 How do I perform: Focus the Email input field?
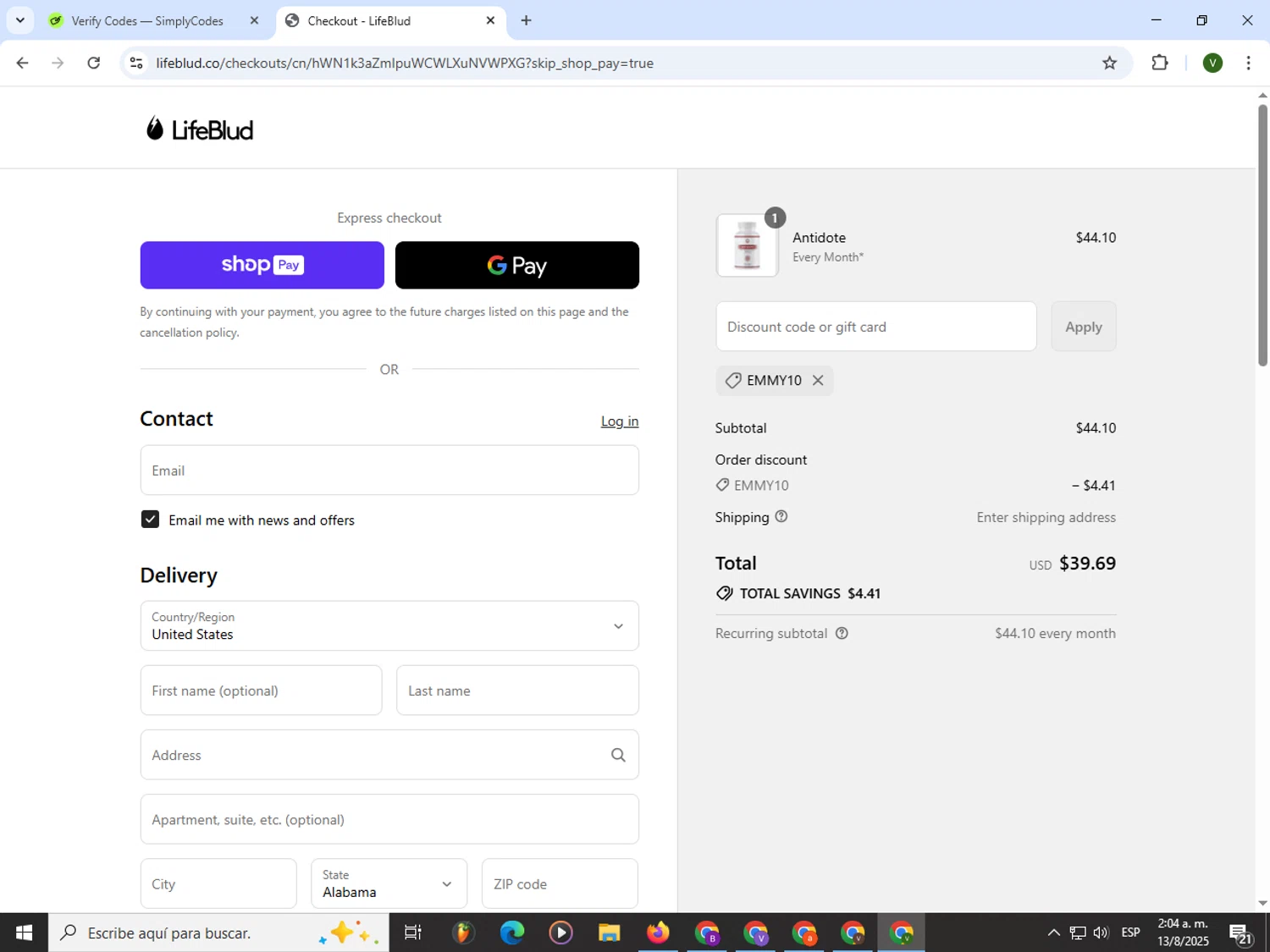(389, 470)
